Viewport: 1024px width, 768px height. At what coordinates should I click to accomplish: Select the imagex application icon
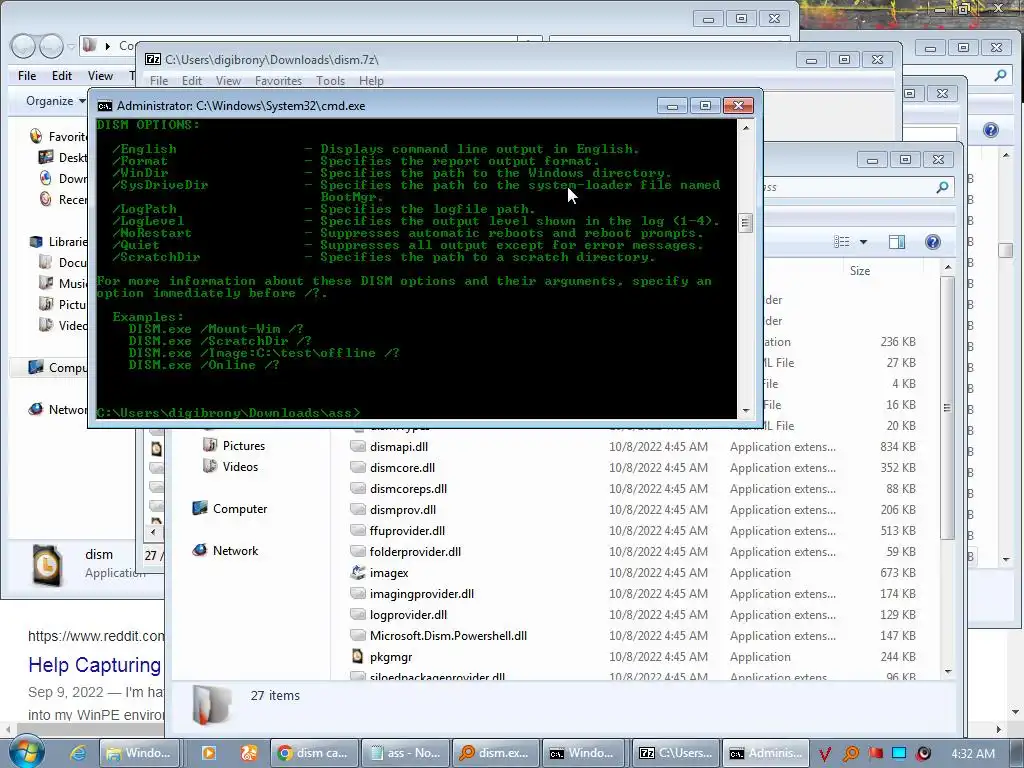[x=357, y=573]
